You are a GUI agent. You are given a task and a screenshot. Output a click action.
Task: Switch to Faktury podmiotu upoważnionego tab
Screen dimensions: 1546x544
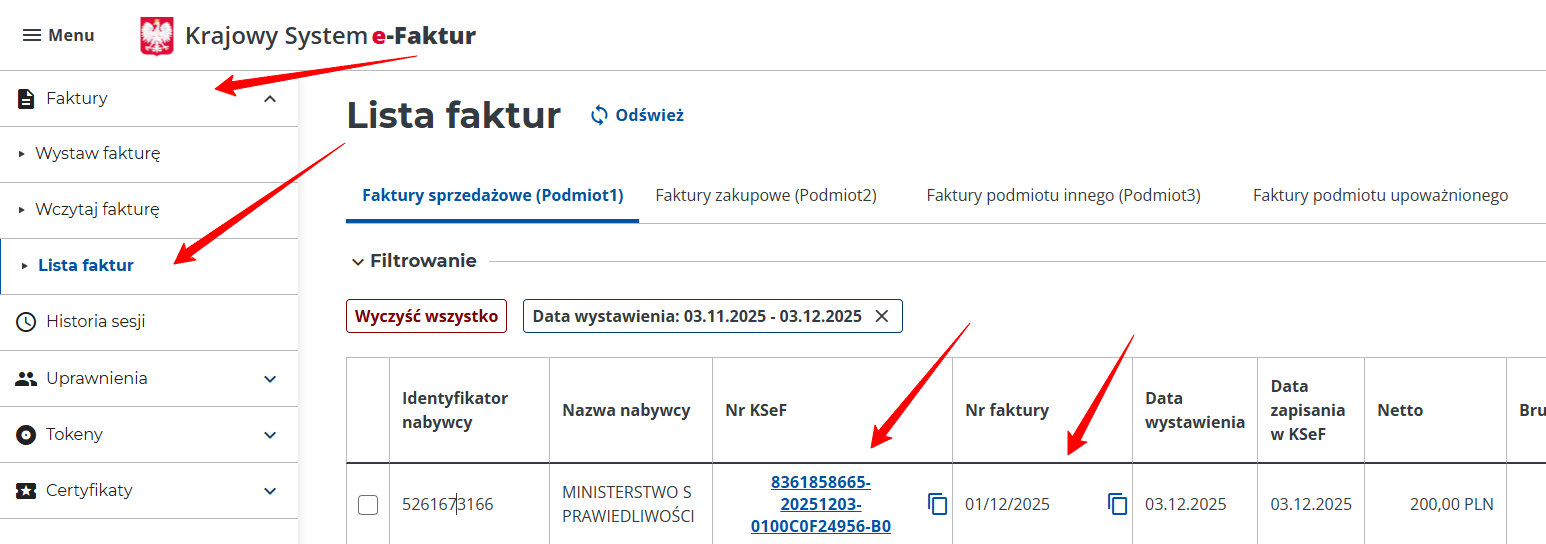(x=1380, y=196)
